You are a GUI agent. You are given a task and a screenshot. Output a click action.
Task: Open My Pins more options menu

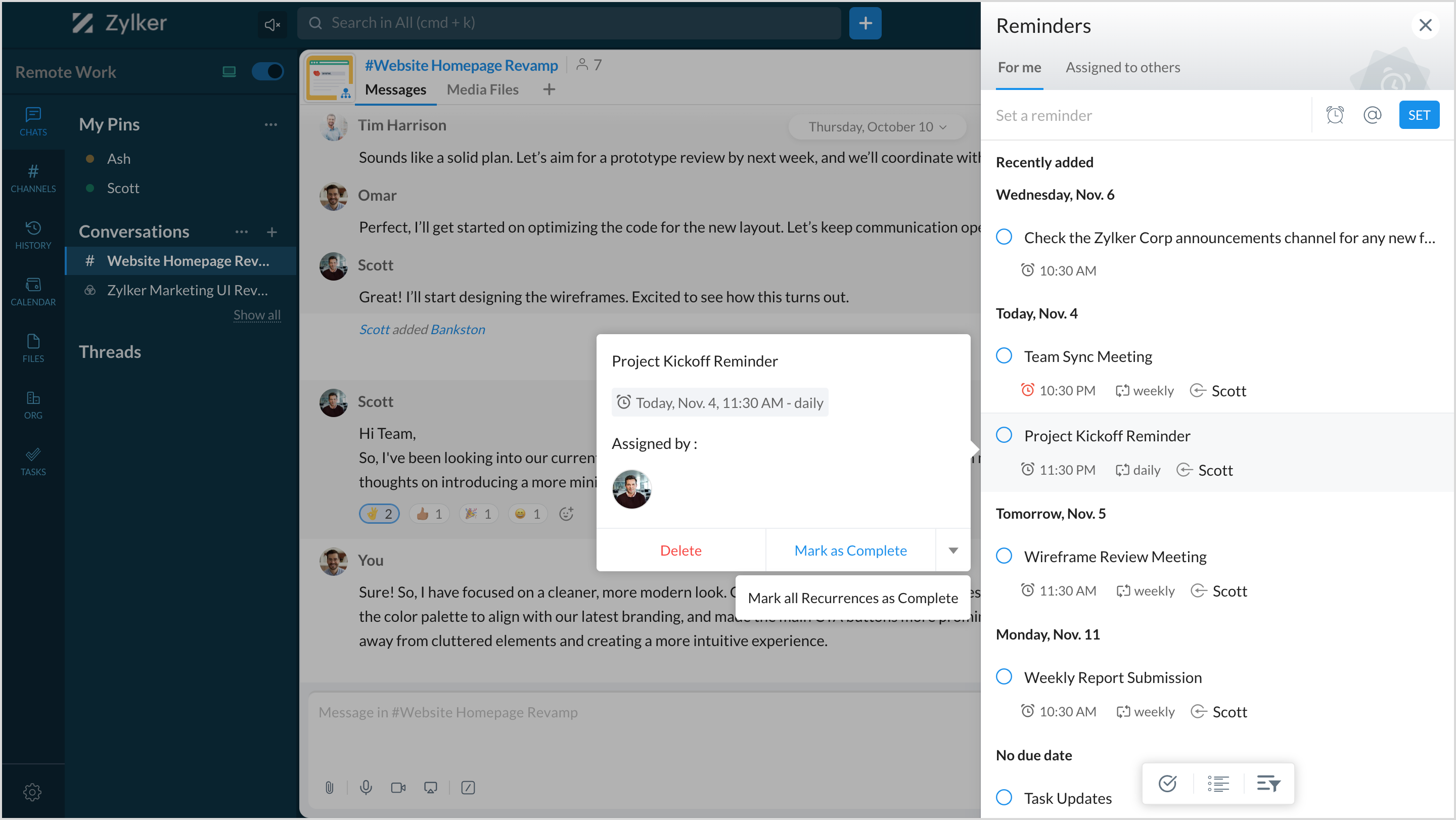271,124
